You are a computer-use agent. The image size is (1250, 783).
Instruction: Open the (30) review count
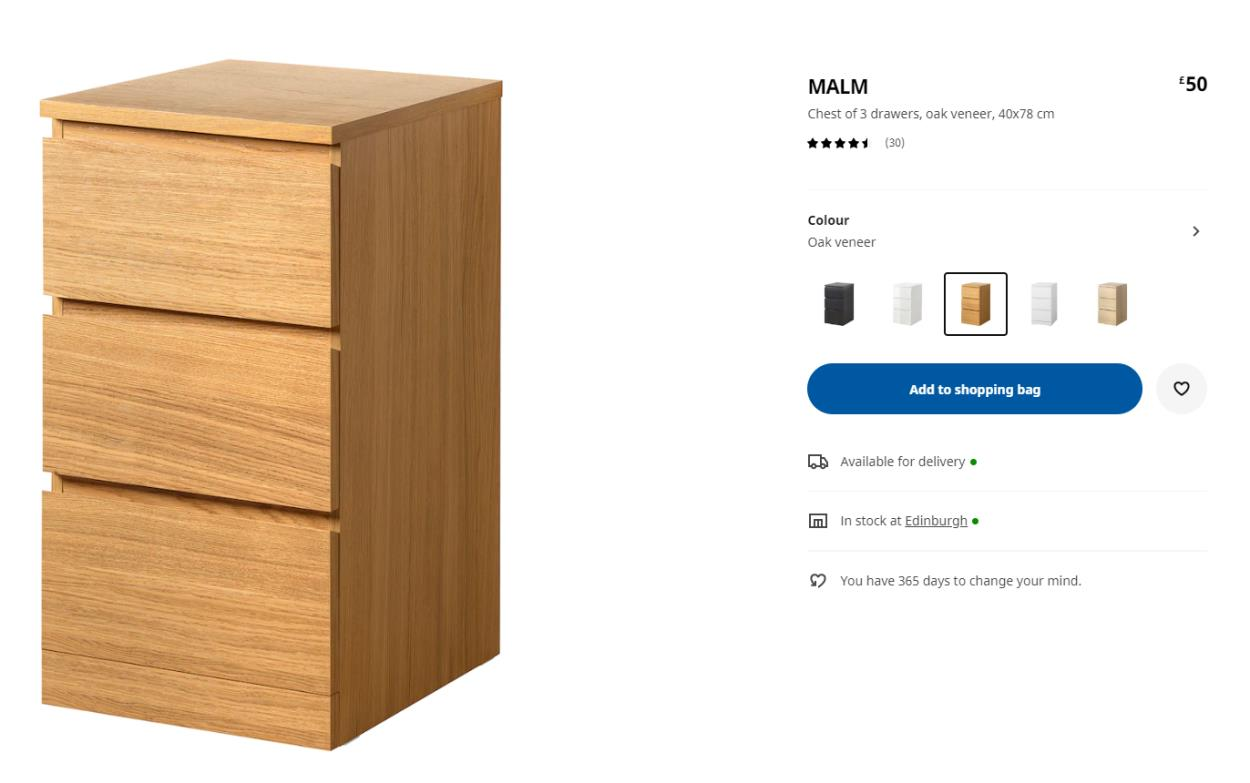(894, 143)
